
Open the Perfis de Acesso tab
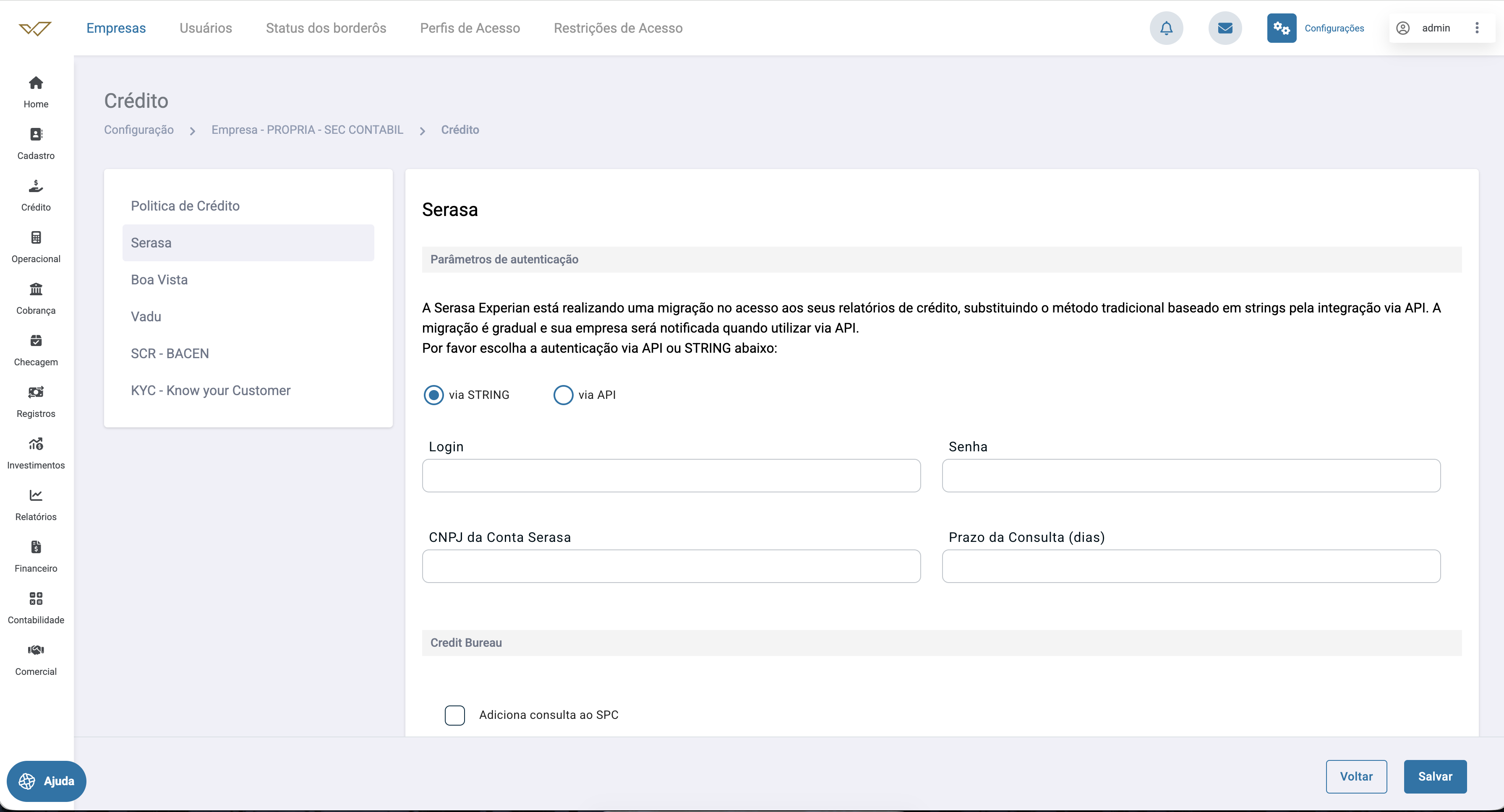click(470, 28)
